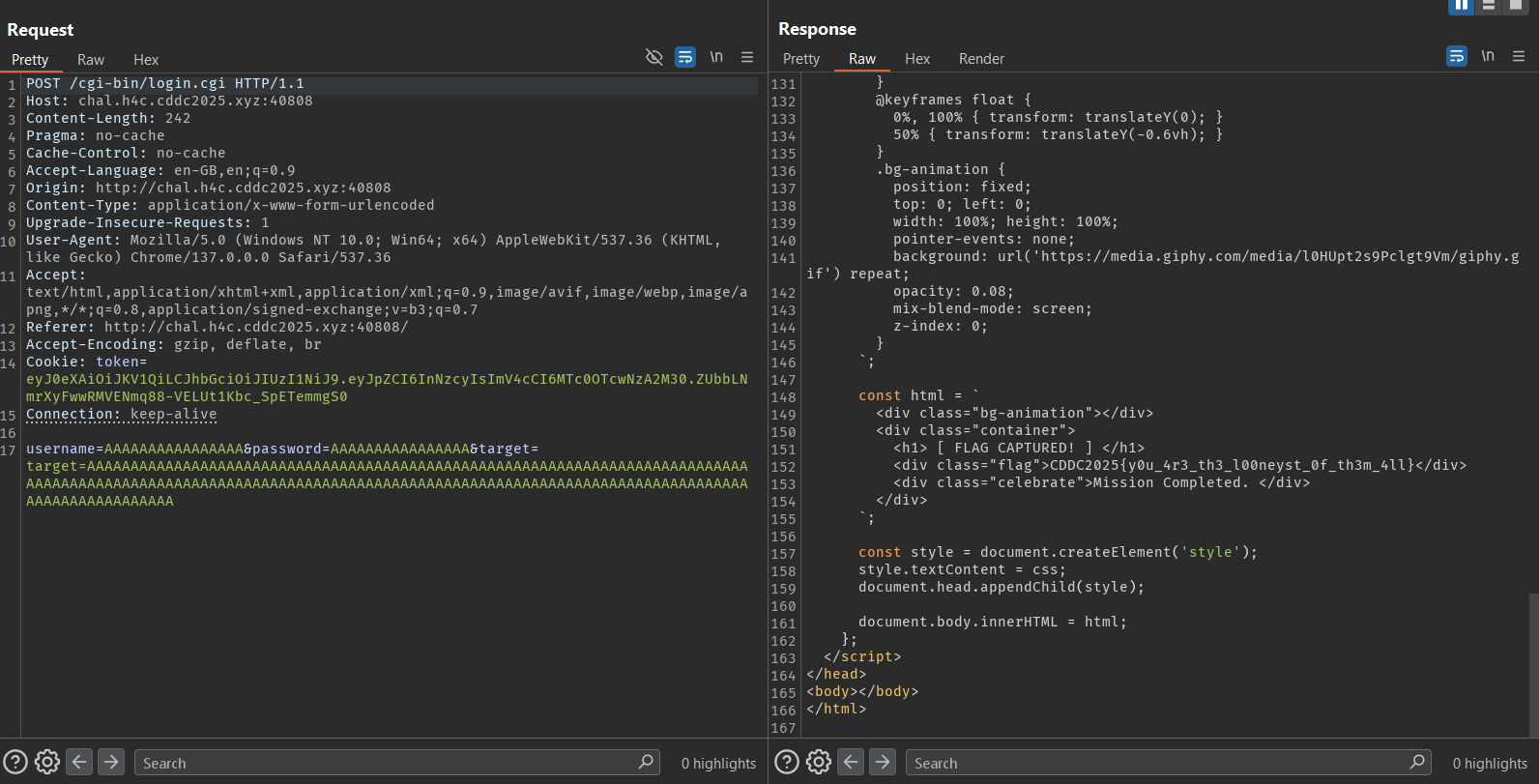Switch Response view to Hex tab
1539x784 pixels.
click(917, 59)
